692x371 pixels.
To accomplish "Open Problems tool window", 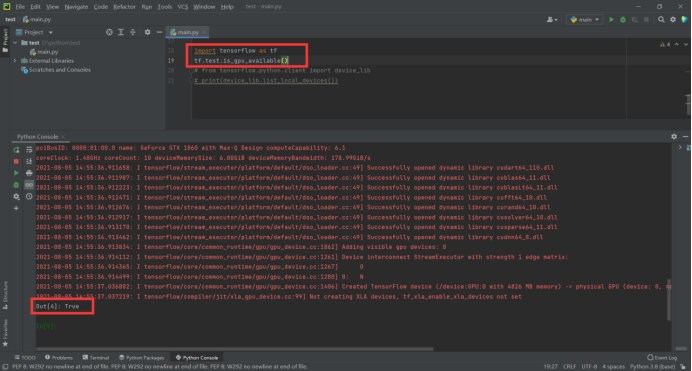I will [59, 358].
